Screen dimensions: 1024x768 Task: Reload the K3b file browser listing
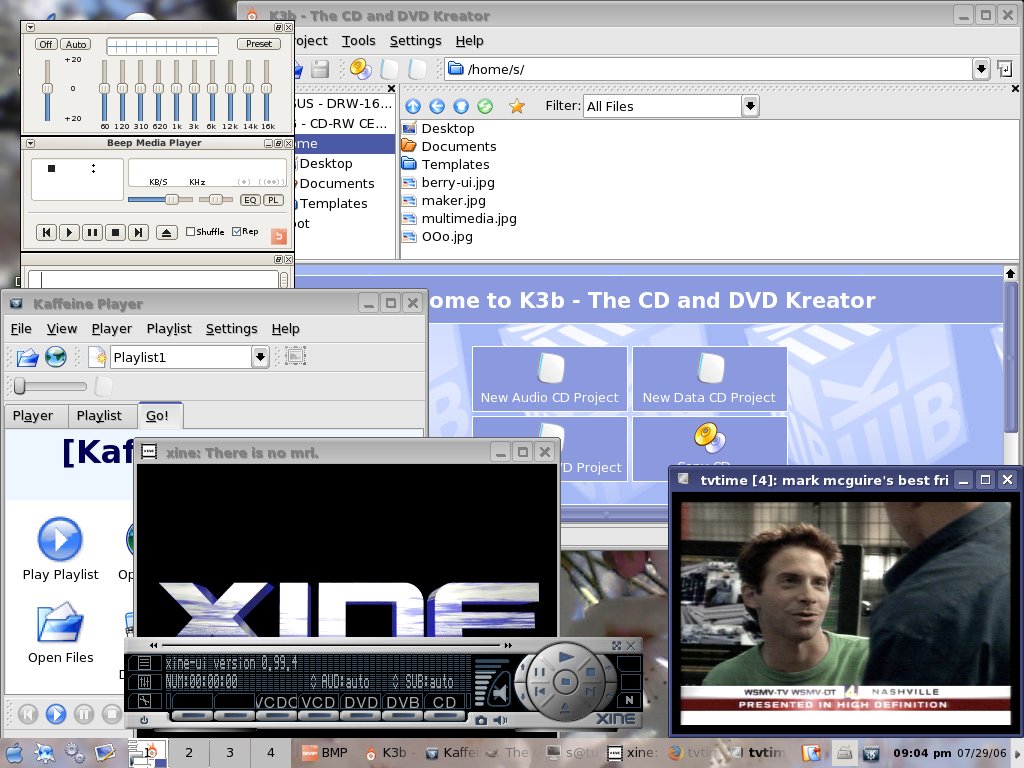click(x=485, y=106)
